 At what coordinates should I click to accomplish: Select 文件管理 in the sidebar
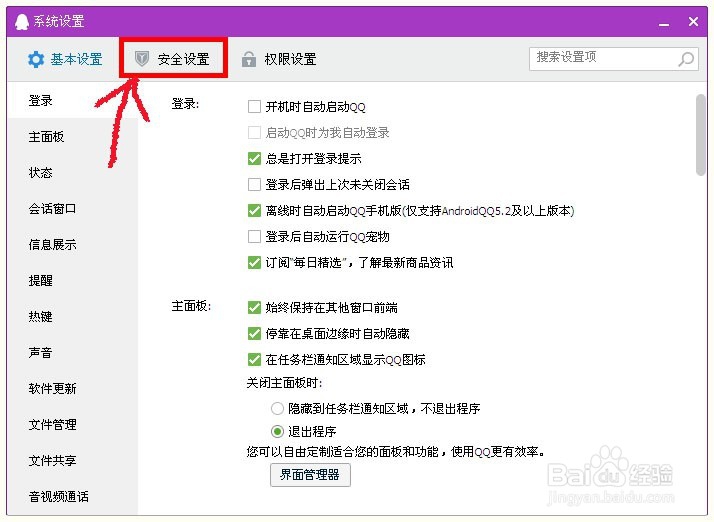(x=72, y=425)
